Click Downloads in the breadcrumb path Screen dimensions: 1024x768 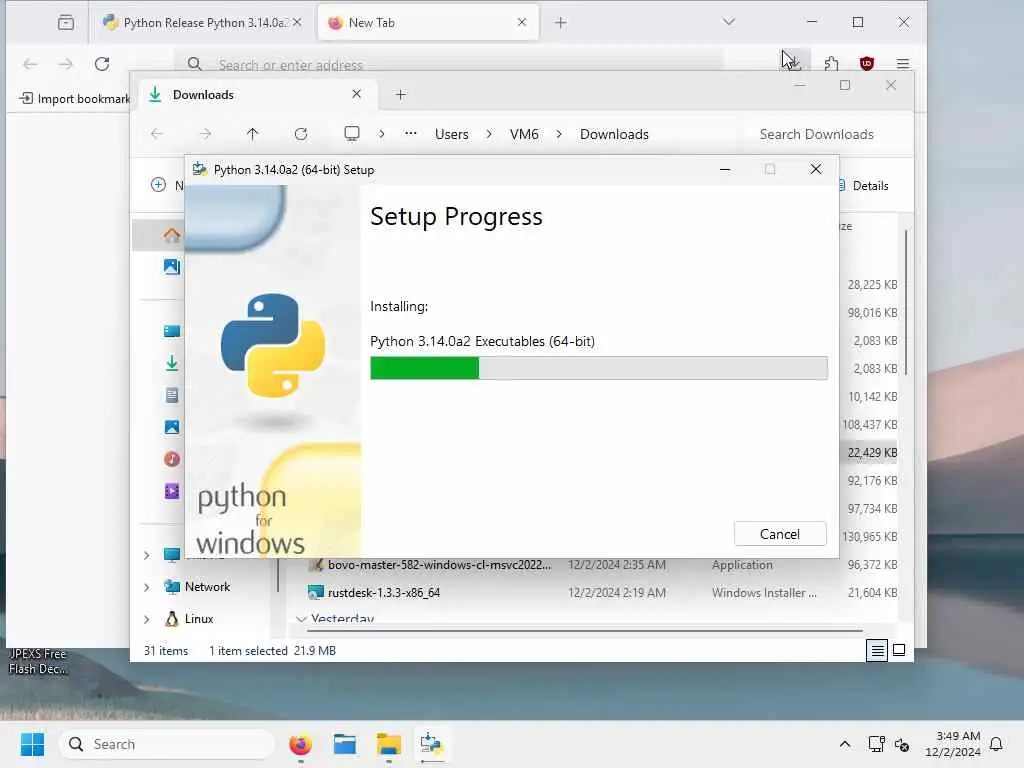[614, 134]
